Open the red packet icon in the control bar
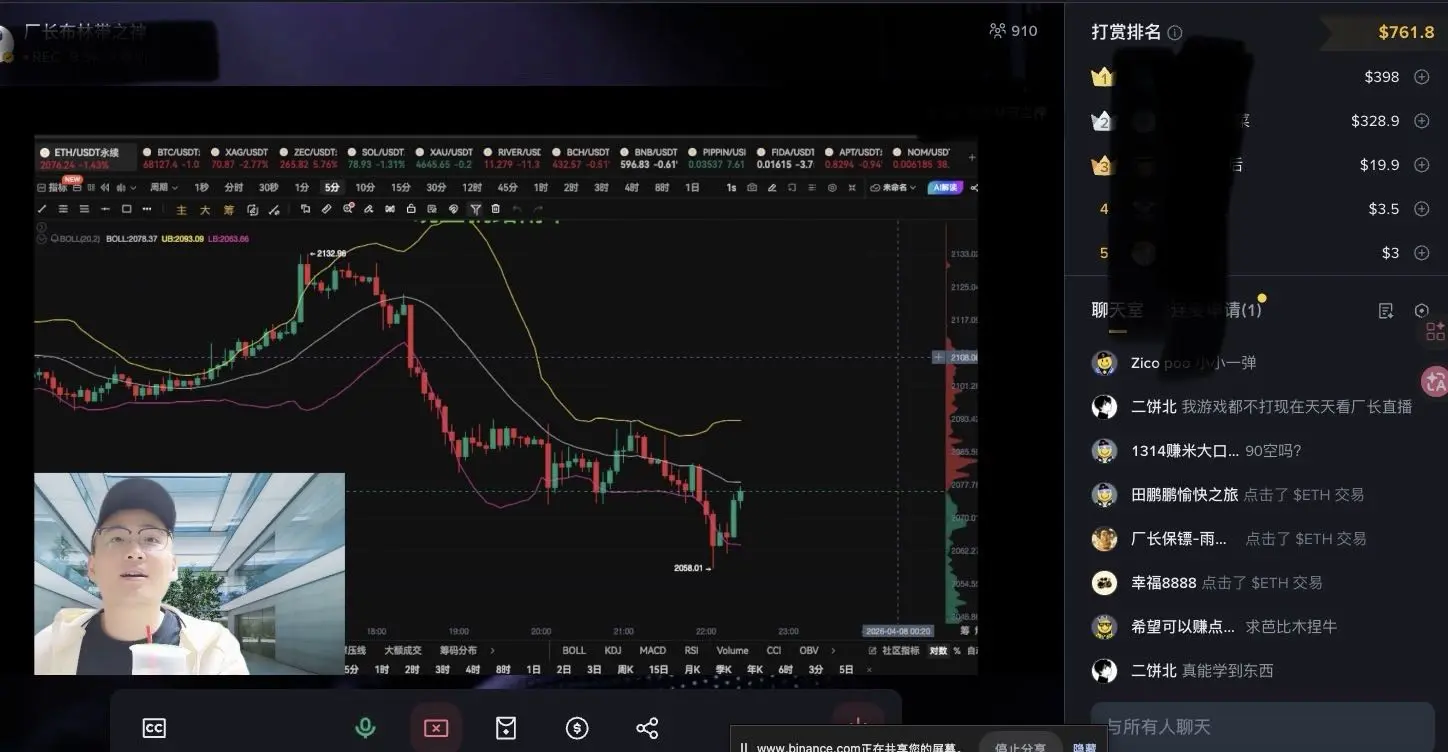This screenshot has width=1448, height=752. (x=506, y=728)
